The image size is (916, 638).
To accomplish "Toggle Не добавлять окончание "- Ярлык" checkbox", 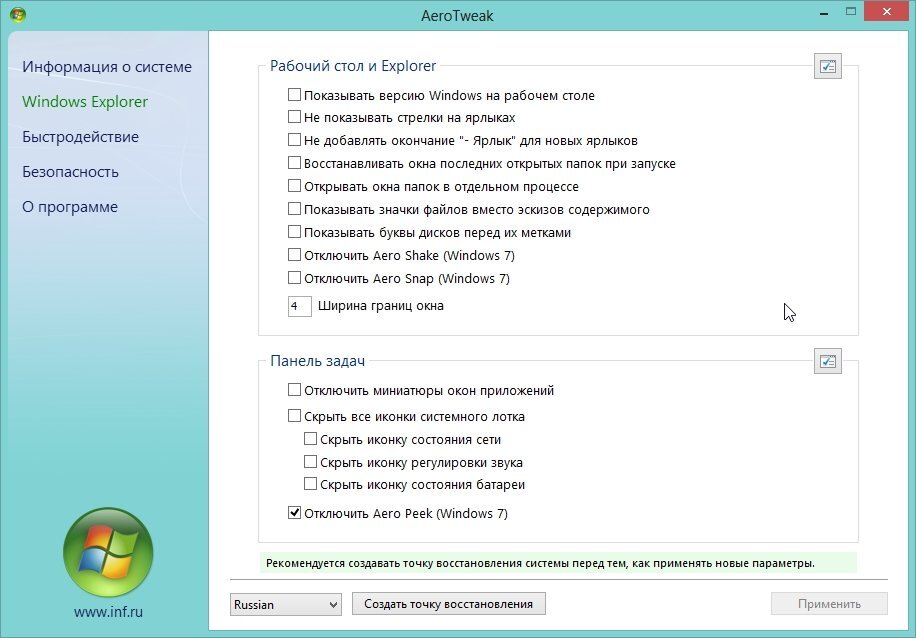I will pyautogui.click(x=294, y=140).
